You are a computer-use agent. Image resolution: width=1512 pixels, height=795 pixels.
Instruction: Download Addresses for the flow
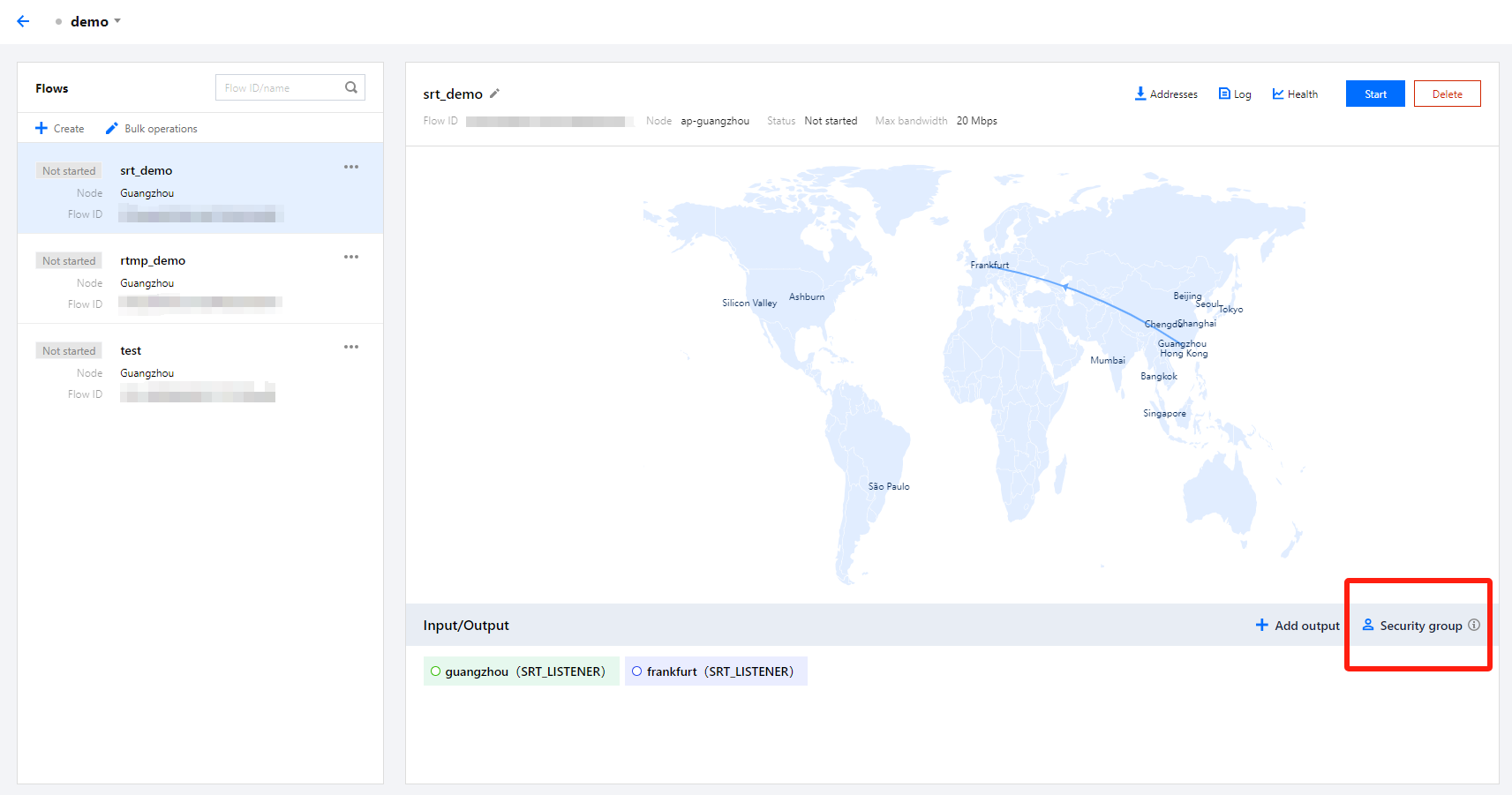click(1166, 94)
